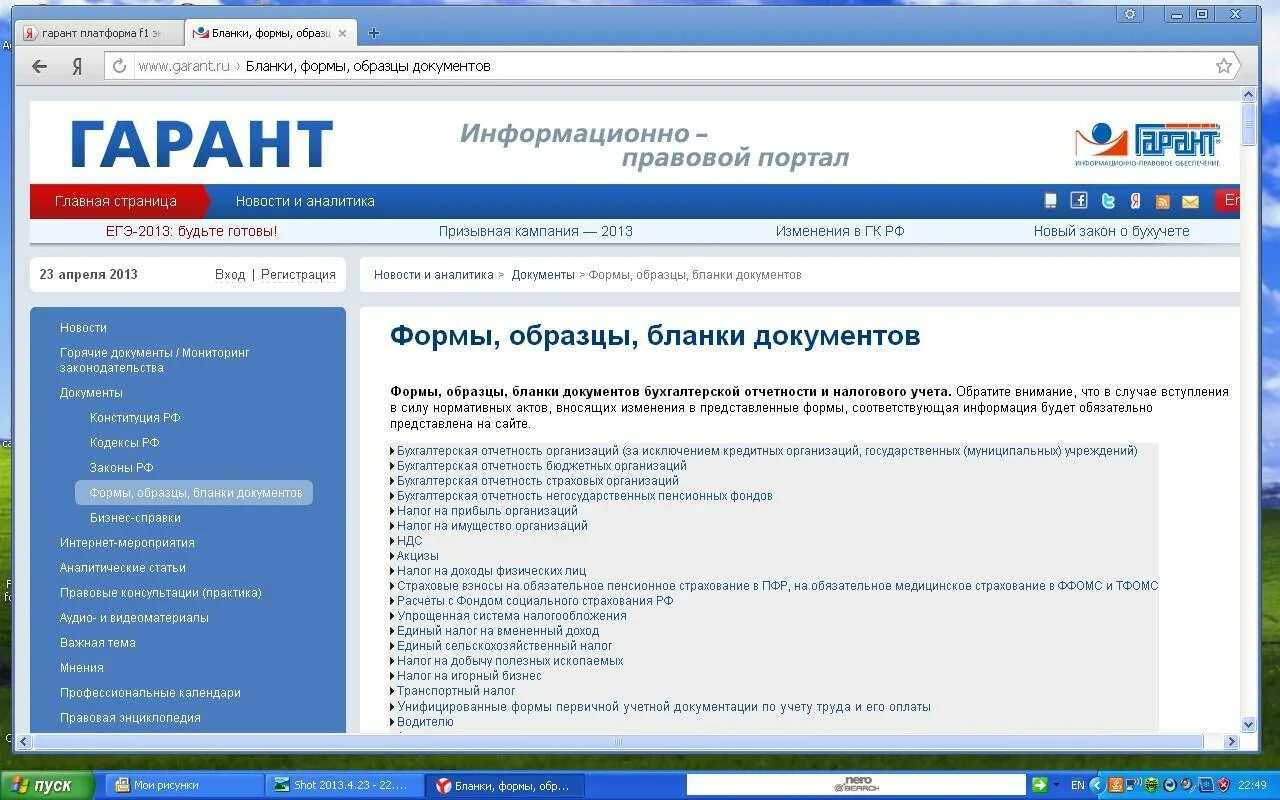Open 'Профессиональные календари' in the sidebar
This screenshot has width=1280, height=800.
pos(150,693)
